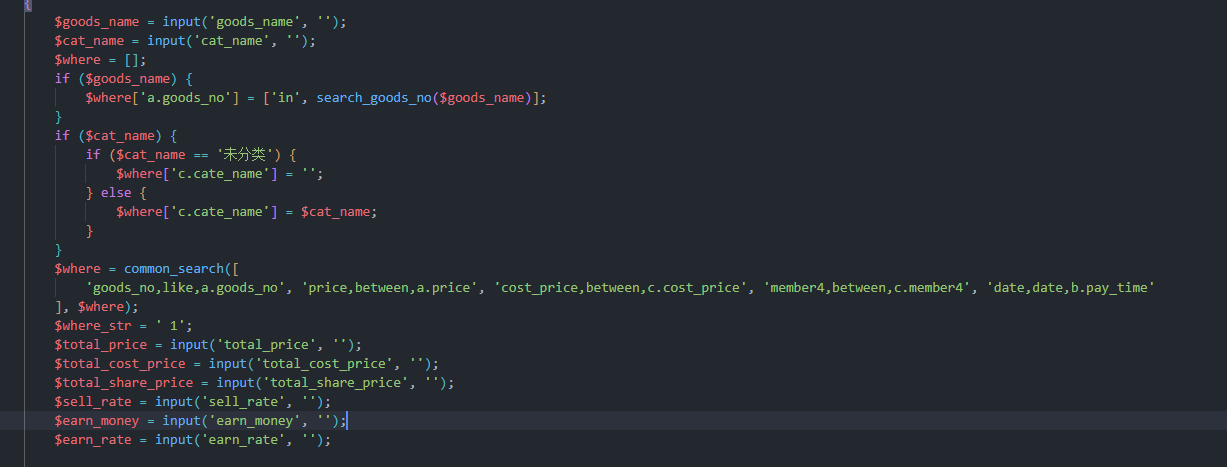1227x467 pixels.
Task: Click the 'sell_rate' string argument
Action: coord(243,402)
